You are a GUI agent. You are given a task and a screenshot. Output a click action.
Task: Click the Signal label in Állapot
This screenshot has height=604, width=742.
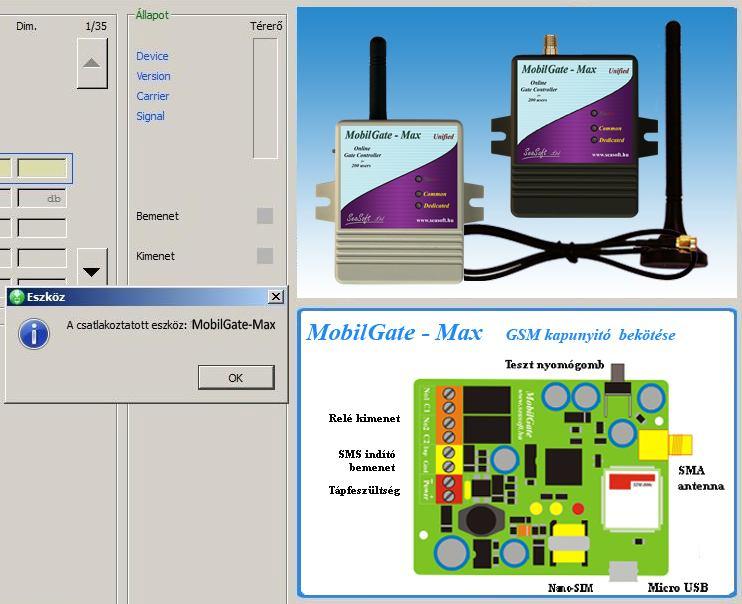pyautogui.click(x=150, y=116)
